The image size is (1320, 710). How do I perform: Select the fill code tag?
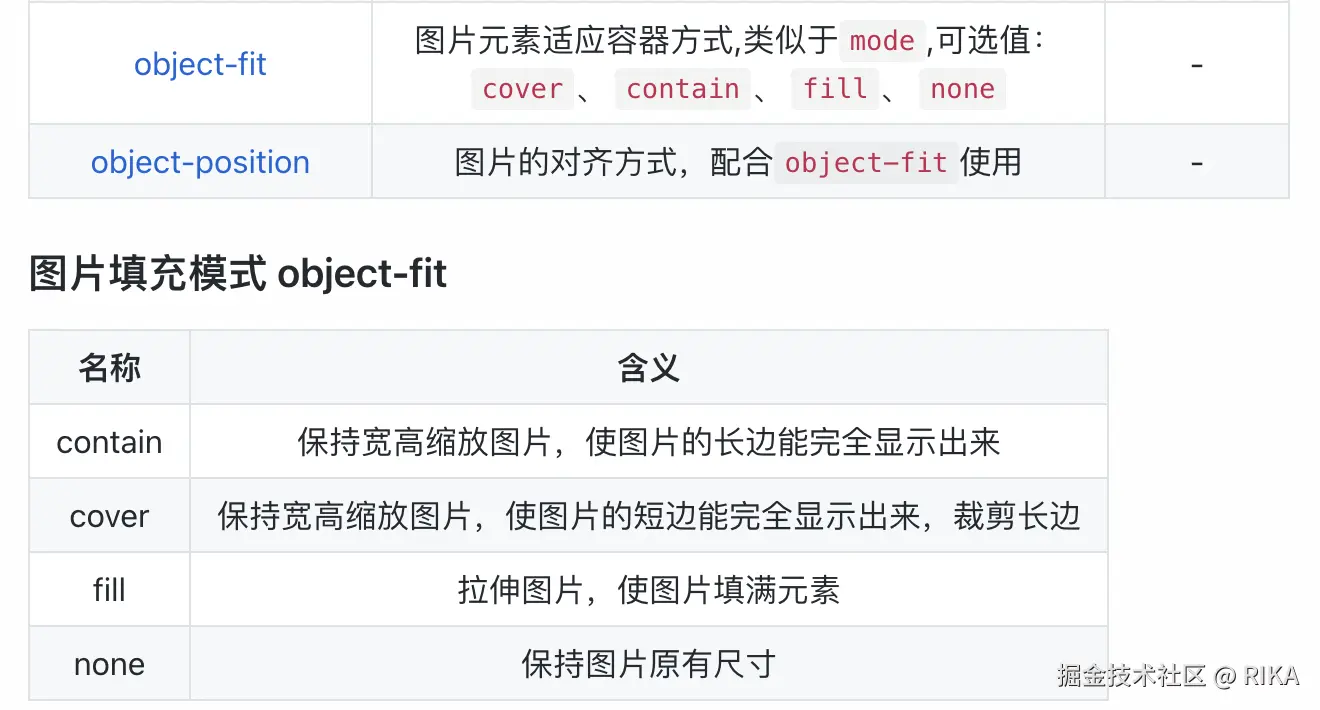click(x=835, y=89)
